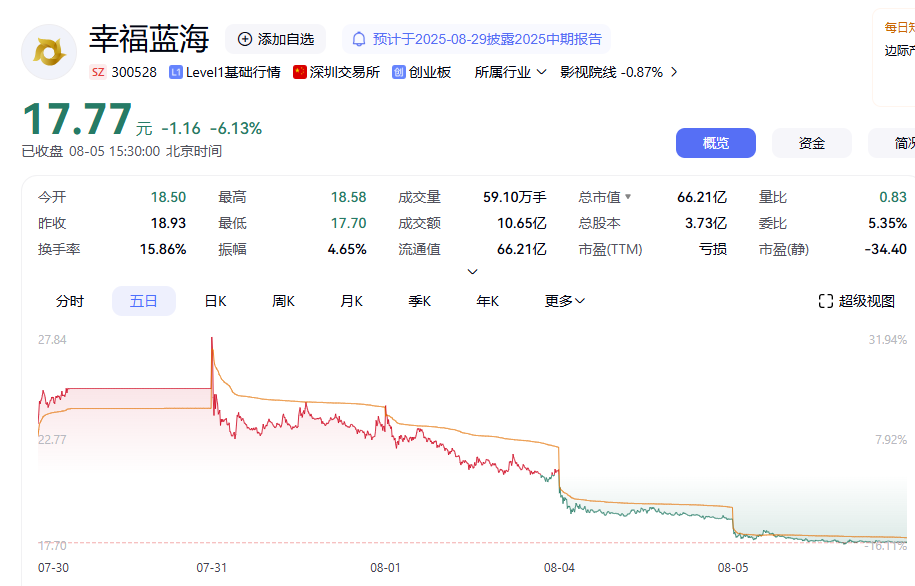The width and height of the screenshot is (915, 586).
Task: Switch to the 分时 chart tab
Action: tap(69, 300)
